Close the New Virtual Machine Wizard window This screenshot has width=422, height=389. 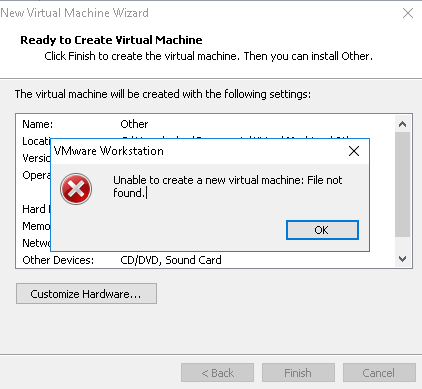[408, 13]
